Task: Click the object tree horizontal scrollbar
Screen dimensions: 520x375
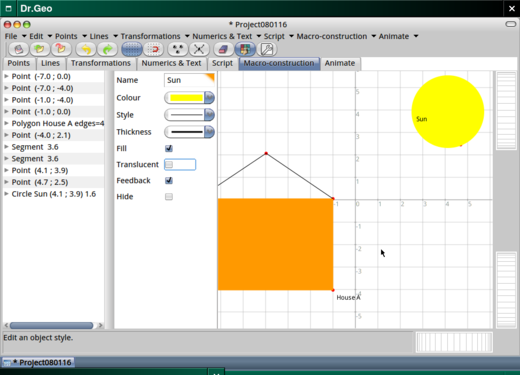Action: (x=51, y=325)
